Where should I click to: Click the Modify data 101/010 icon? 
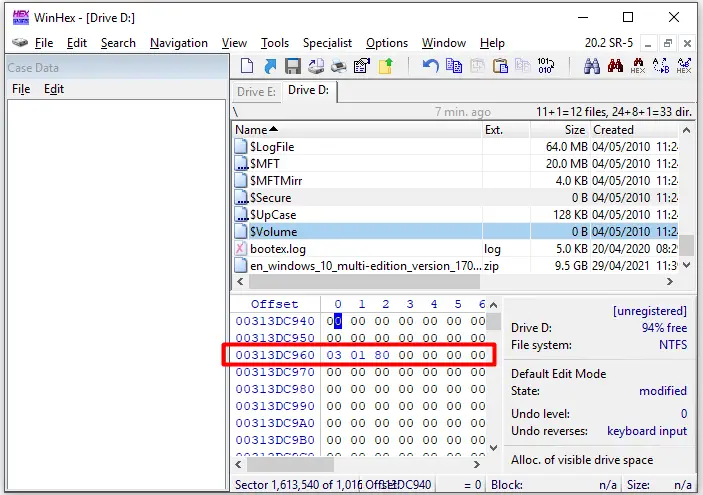coord(546,66)
